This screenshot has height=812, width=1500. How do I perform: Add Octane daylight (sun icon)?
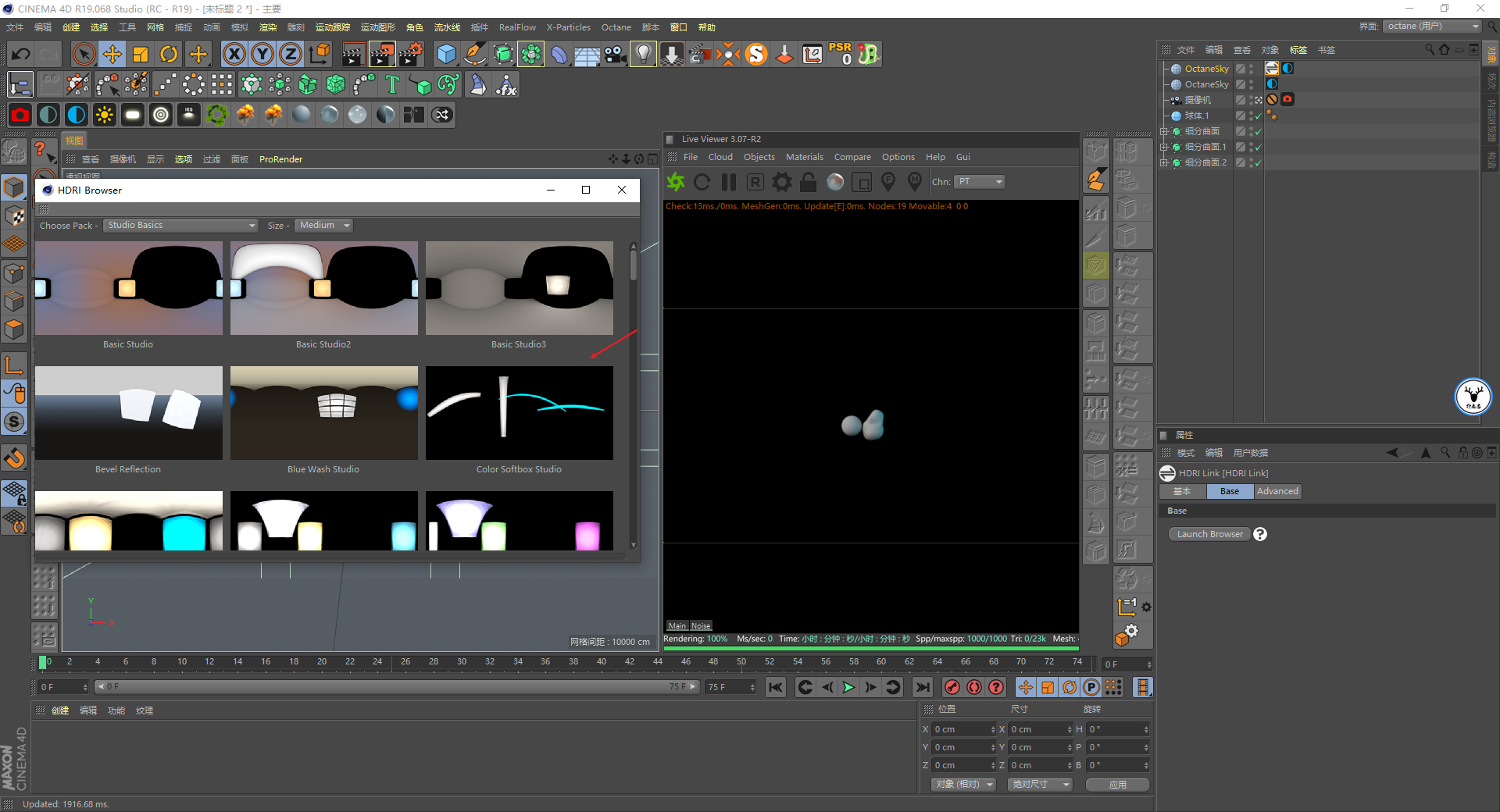(x=105, y=115)
